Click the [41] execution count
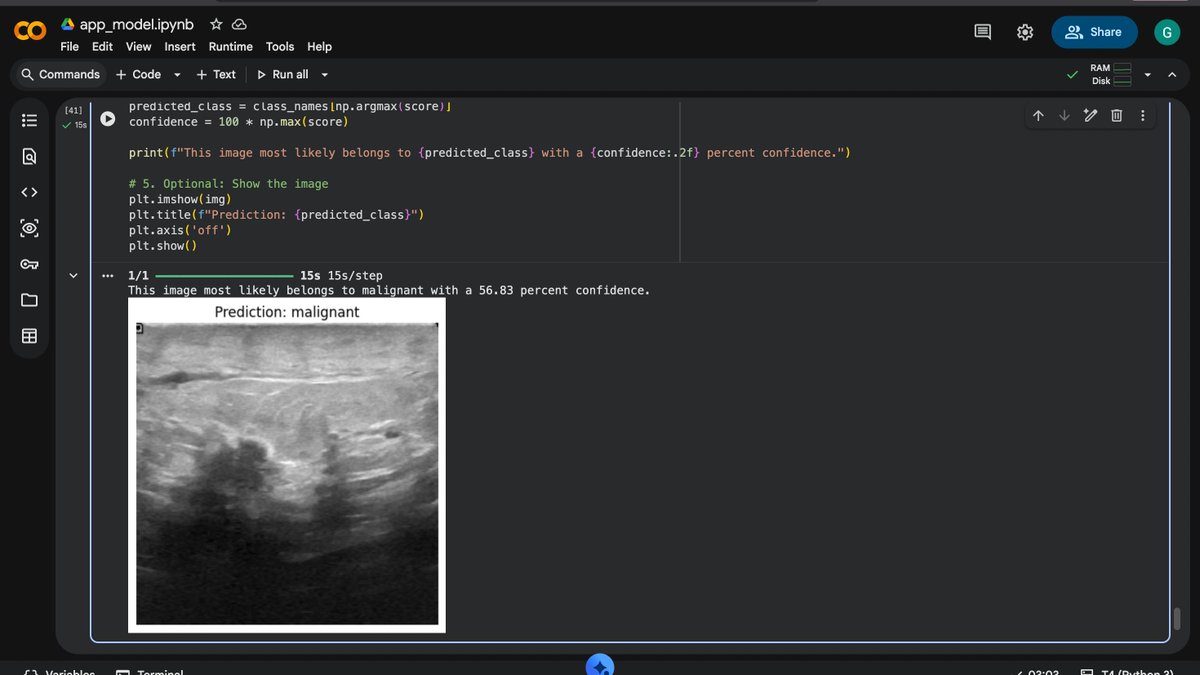Viewport: 1200px width, 675px height. 73,110
